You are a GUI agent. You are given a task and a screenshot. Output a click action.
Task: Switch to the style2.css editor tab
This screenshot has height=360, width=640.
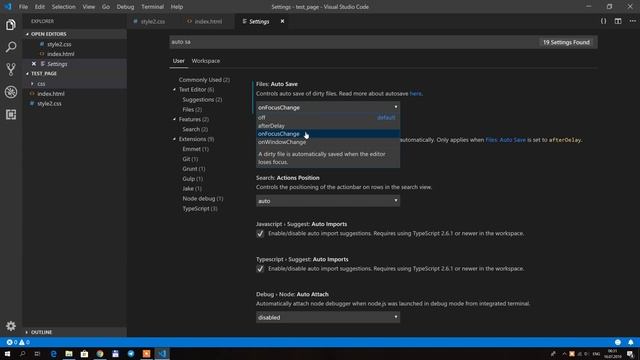click(152, 21)
